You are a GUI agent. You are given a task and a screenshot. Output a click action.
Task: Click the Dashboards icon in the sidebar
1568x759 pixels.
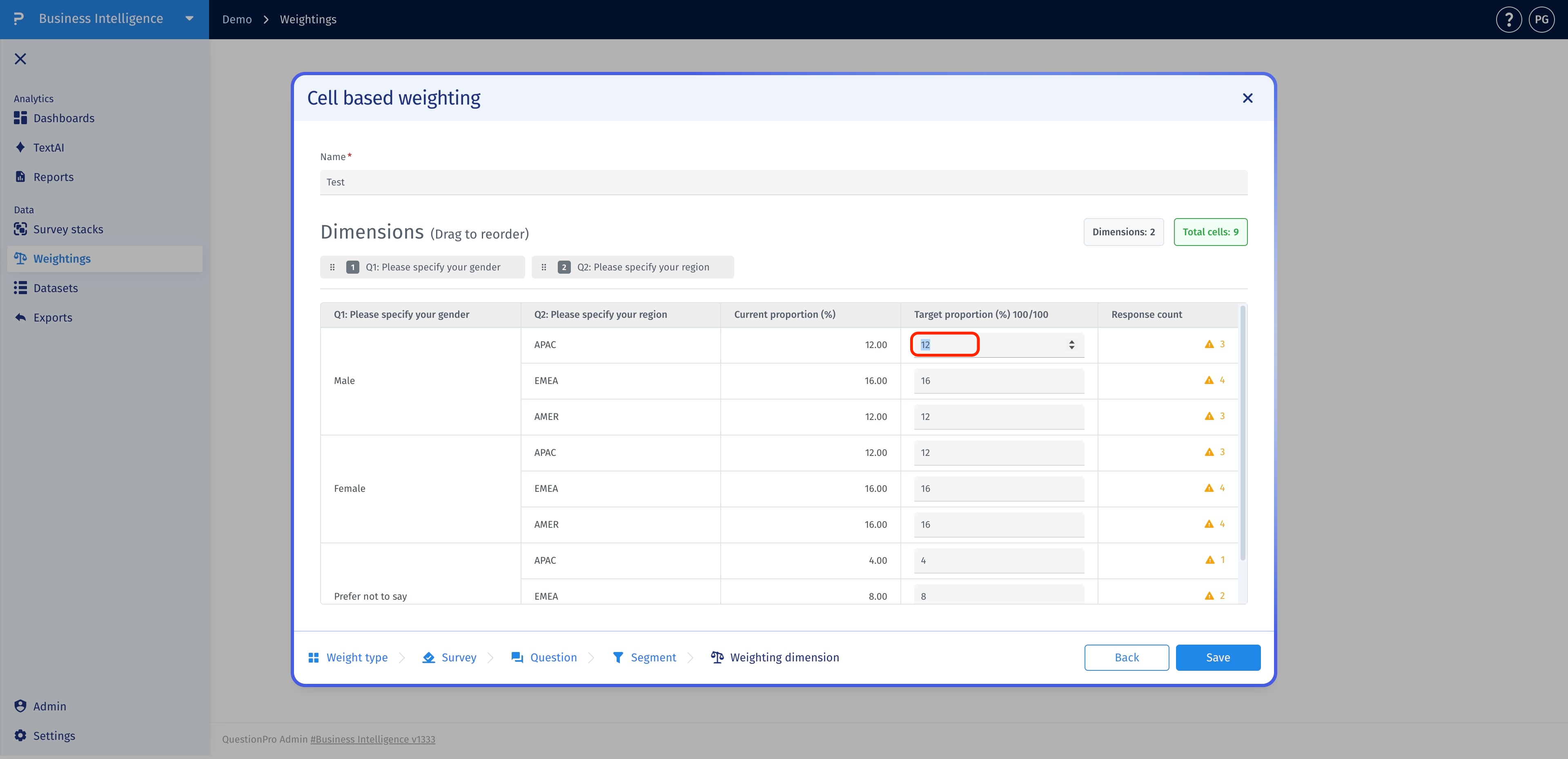point(20,118)
